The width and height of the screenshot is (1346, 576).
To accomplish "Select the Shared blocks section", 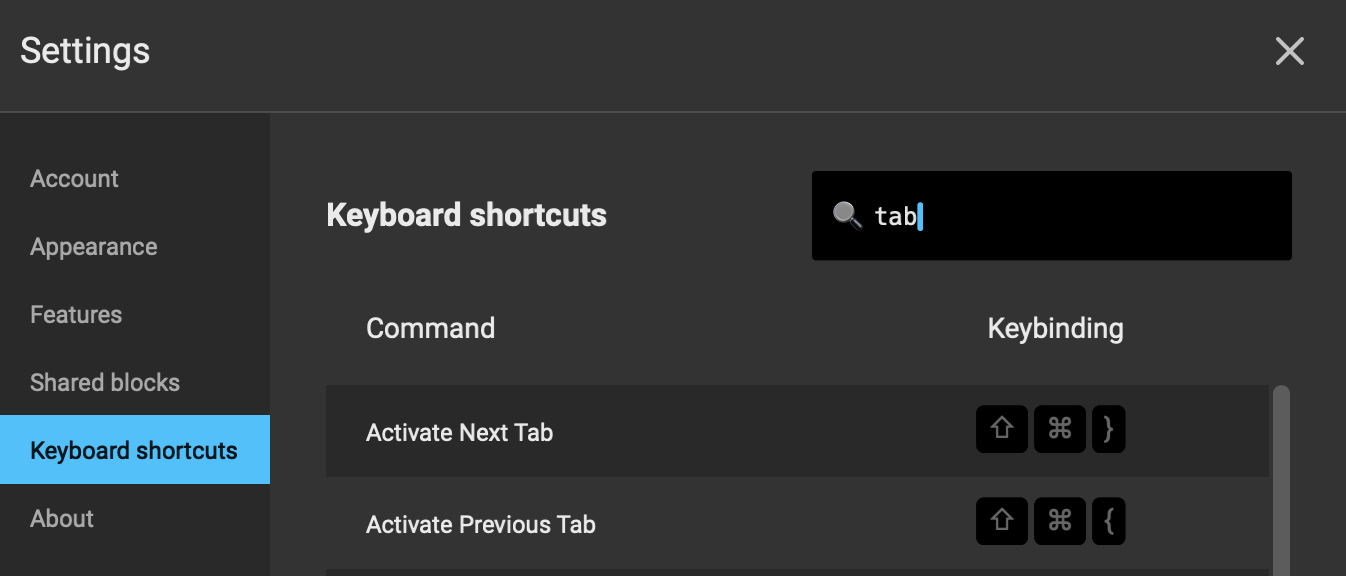I will [x=105, y=382].
